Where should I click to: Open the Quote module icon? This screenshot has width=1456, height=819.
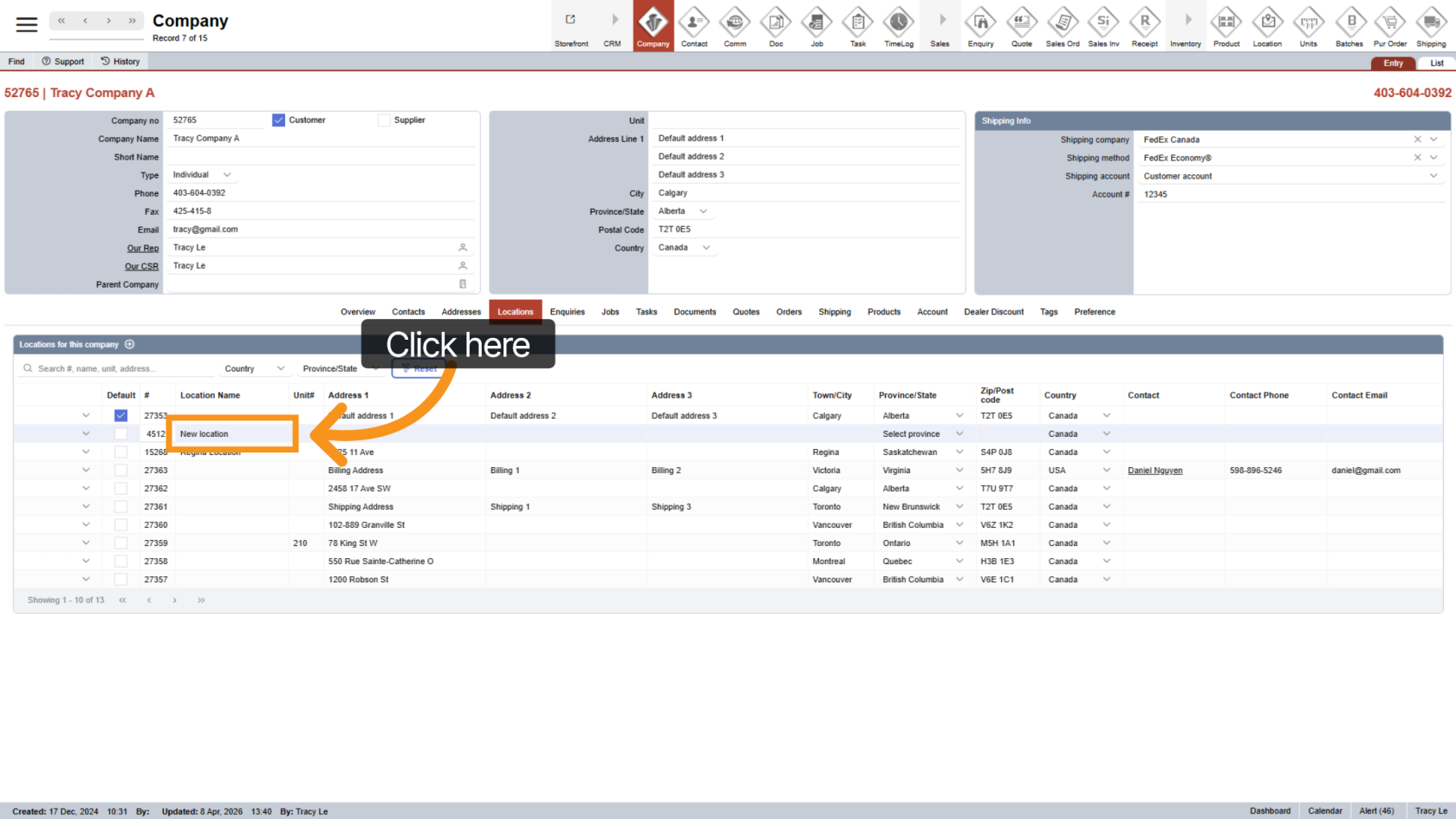pyautogui.click(x=1022, y=26)
